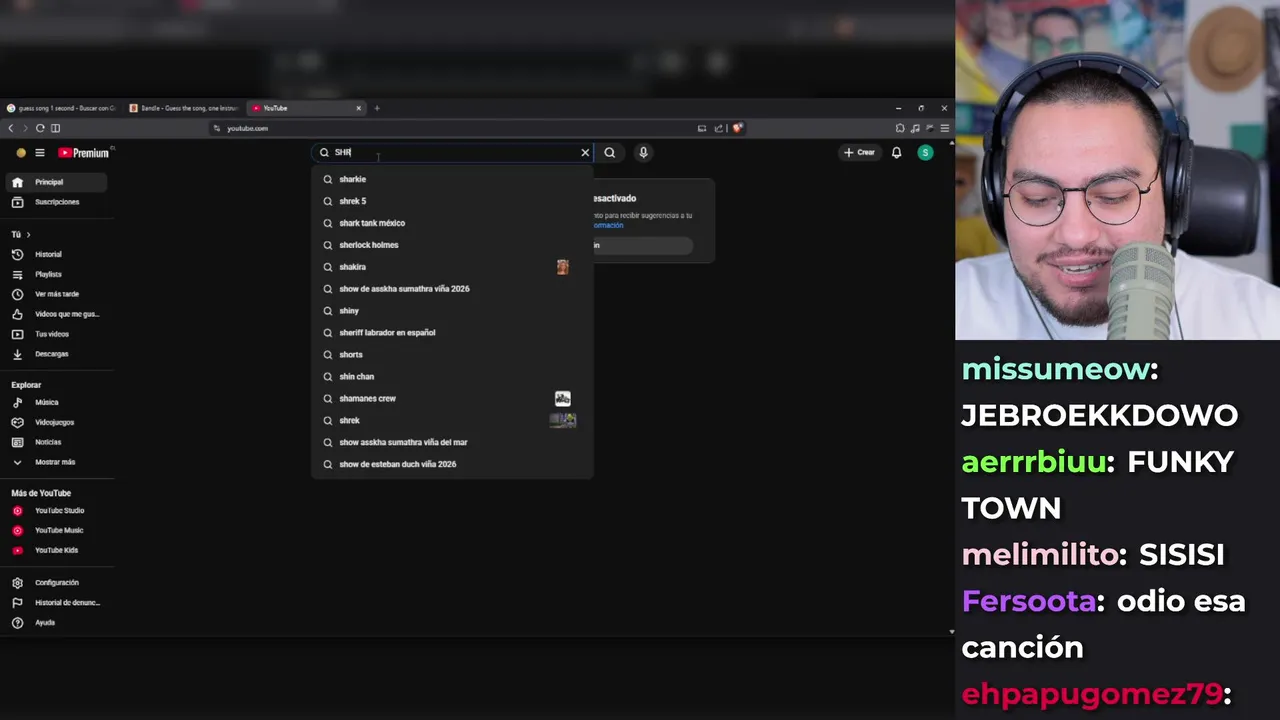Viewport: 1280px width, 720px height.
Task: Click the magnifier search button
Action: click(x=610, y=153)
